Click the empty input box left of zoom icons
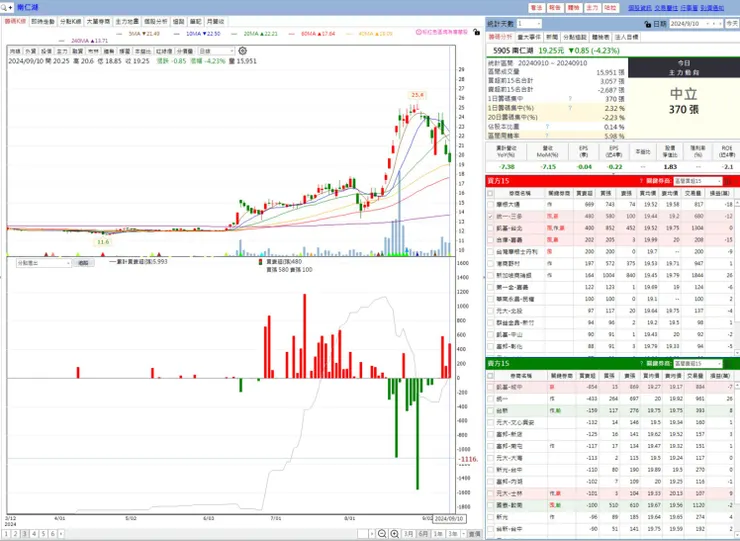 [363, 534]
